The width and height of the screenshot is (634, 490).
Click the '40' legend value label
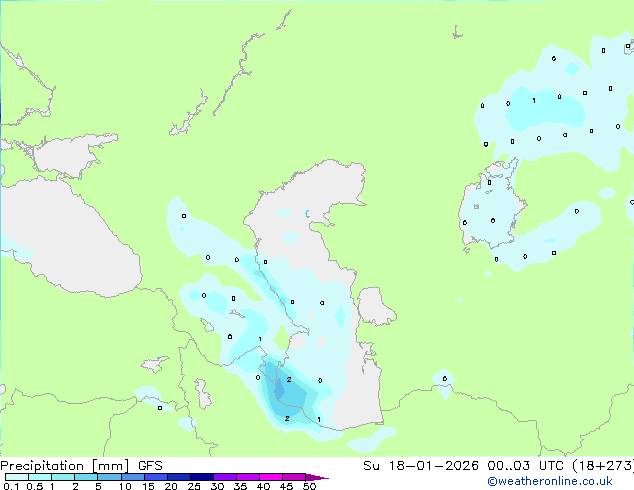[263, 486]
